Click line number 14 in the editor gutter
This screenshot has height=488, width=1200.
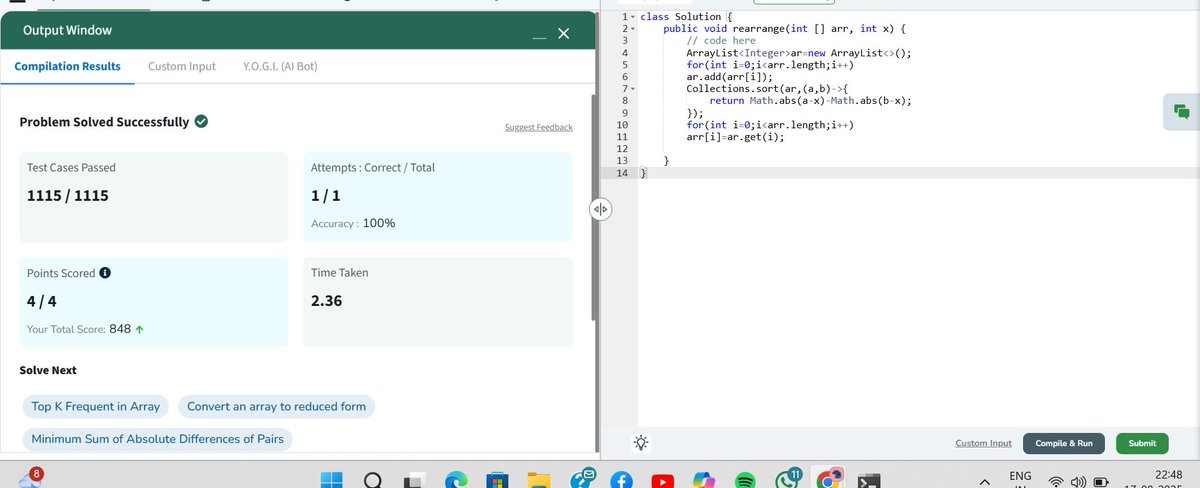[621, 173]
